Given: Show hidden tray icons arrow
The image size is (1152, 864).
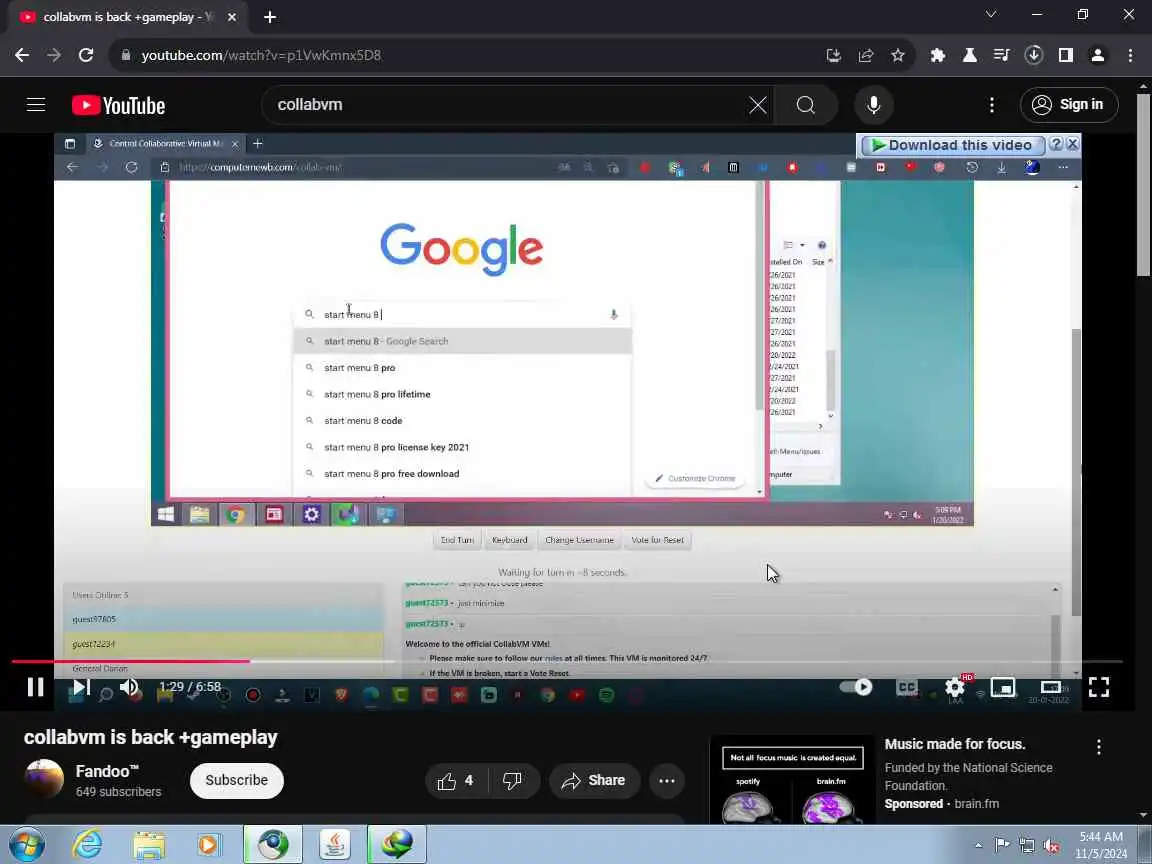Looking at the screenshot, I should pyautogui.click(x=978, y=845).
